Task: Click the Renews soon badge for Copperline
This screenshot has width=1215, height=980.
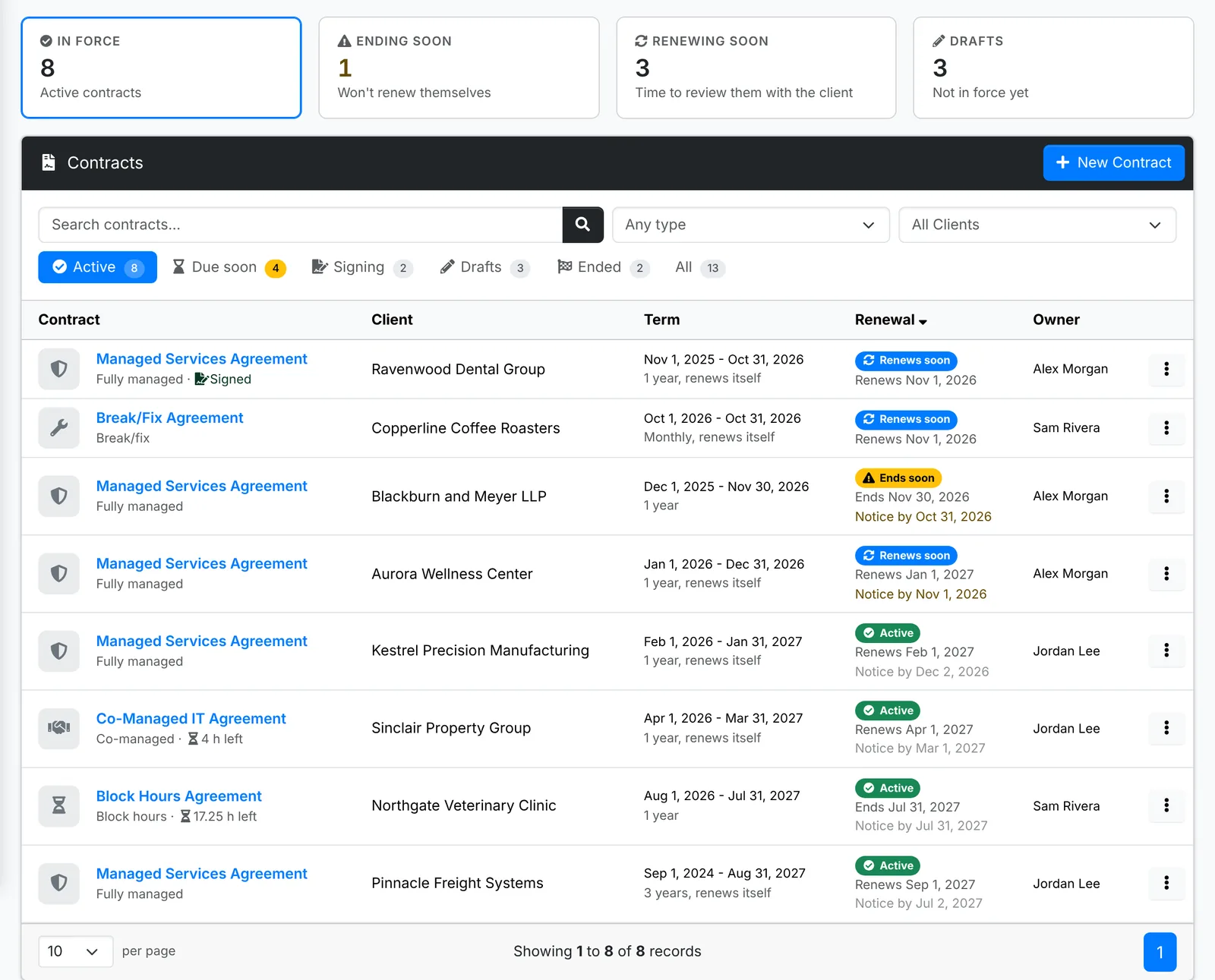Action: click(x=906, y=419)
